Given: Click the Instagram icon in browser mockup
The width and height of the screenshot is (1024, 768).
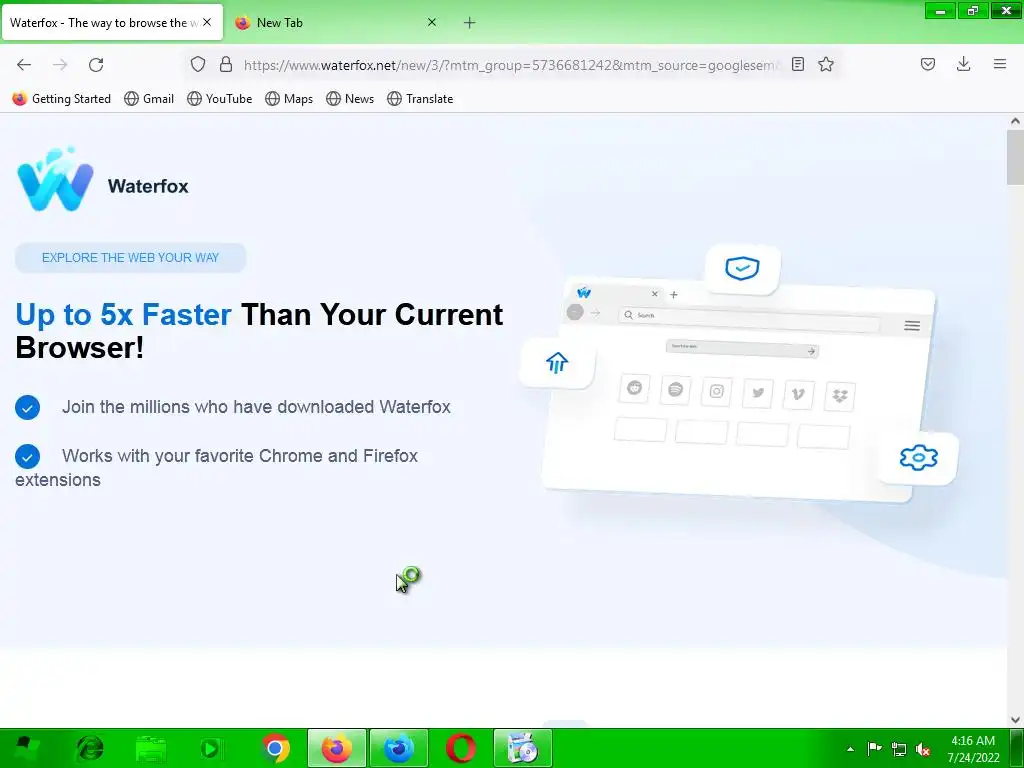Looking at the screenshot, I should (716, 391).
